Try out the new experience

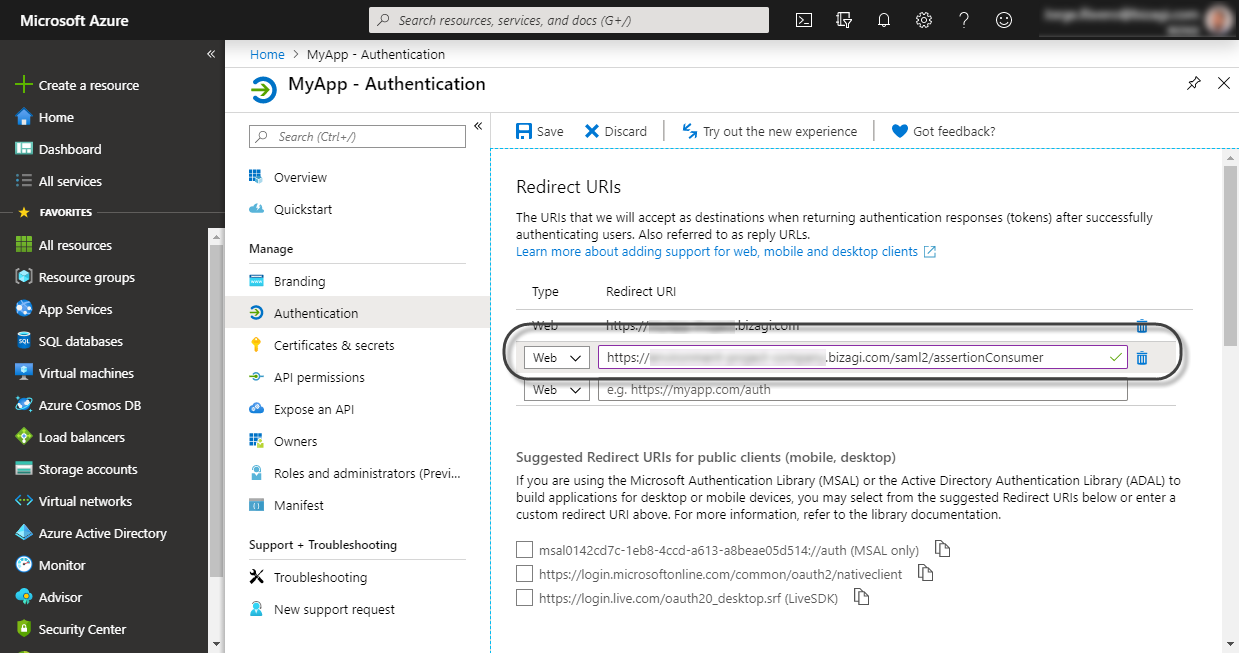769,131
